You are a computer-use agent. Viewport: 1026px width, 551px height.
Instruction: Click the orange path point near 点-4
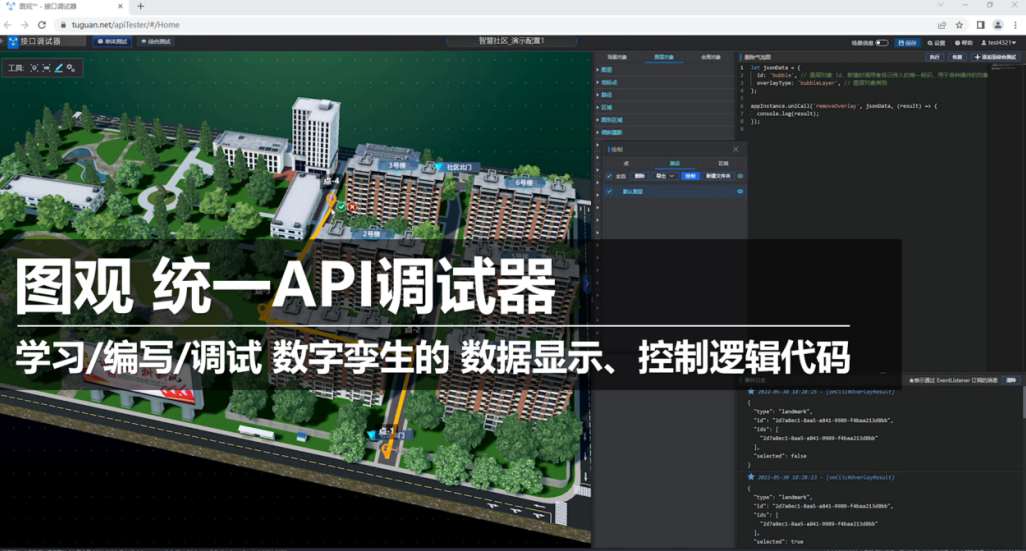tap(332, 198)
